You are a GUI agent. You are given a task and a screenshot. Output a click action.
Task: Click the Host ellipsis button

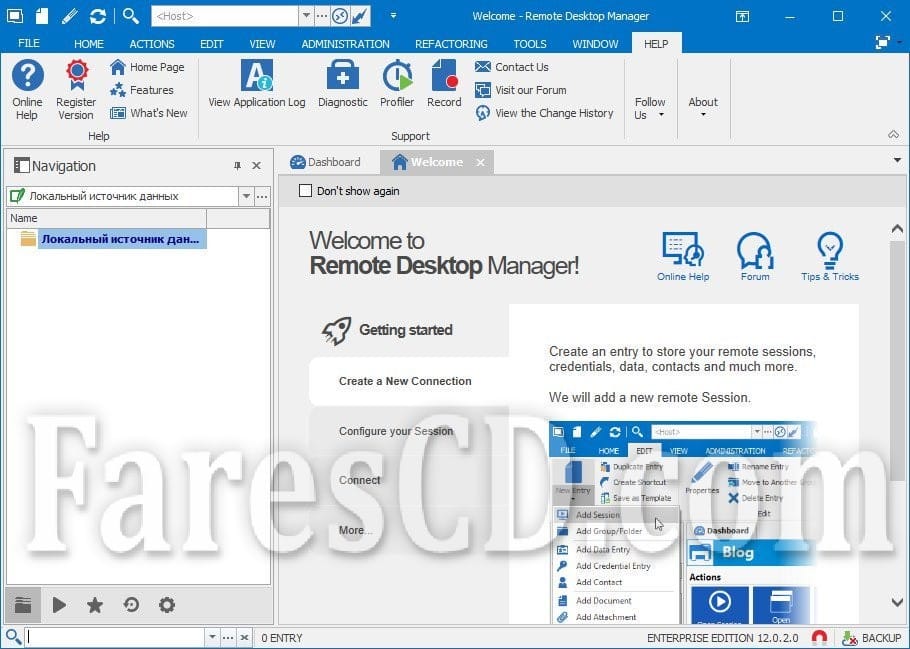[x=322, y=16]
